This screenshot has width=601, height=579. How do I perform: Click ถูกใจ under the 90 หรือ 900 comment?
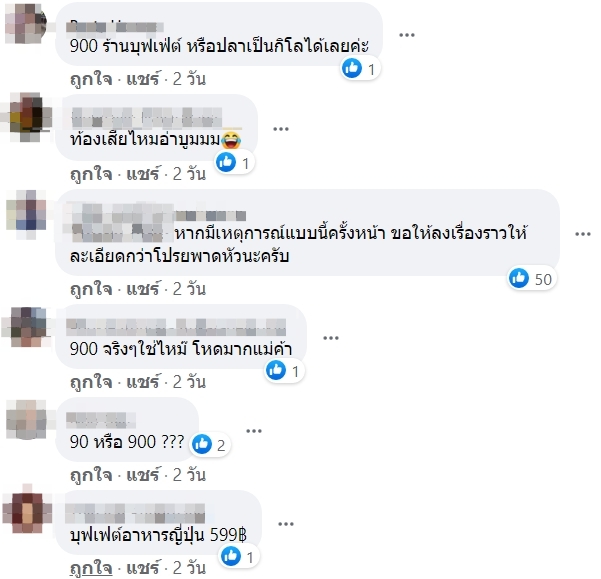click(x=91, y=475)
